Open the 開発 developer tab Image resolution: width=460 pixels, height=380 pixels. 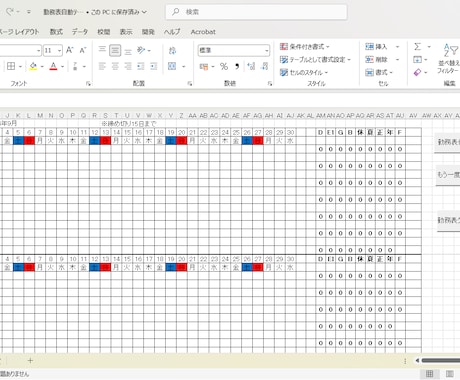148,32
